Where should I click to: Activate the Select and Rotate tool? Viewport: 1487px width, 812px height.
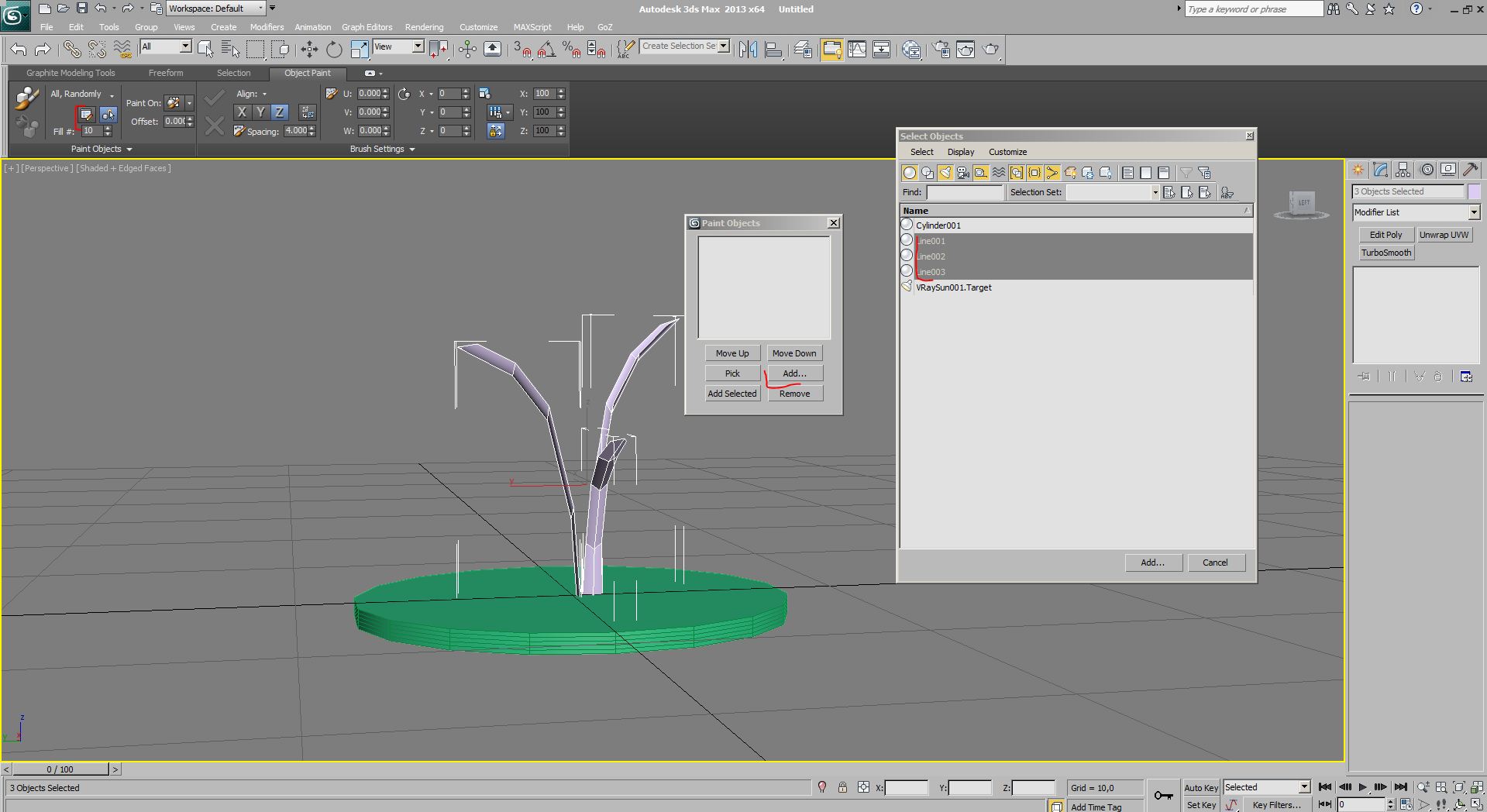[x=334, y=50]
